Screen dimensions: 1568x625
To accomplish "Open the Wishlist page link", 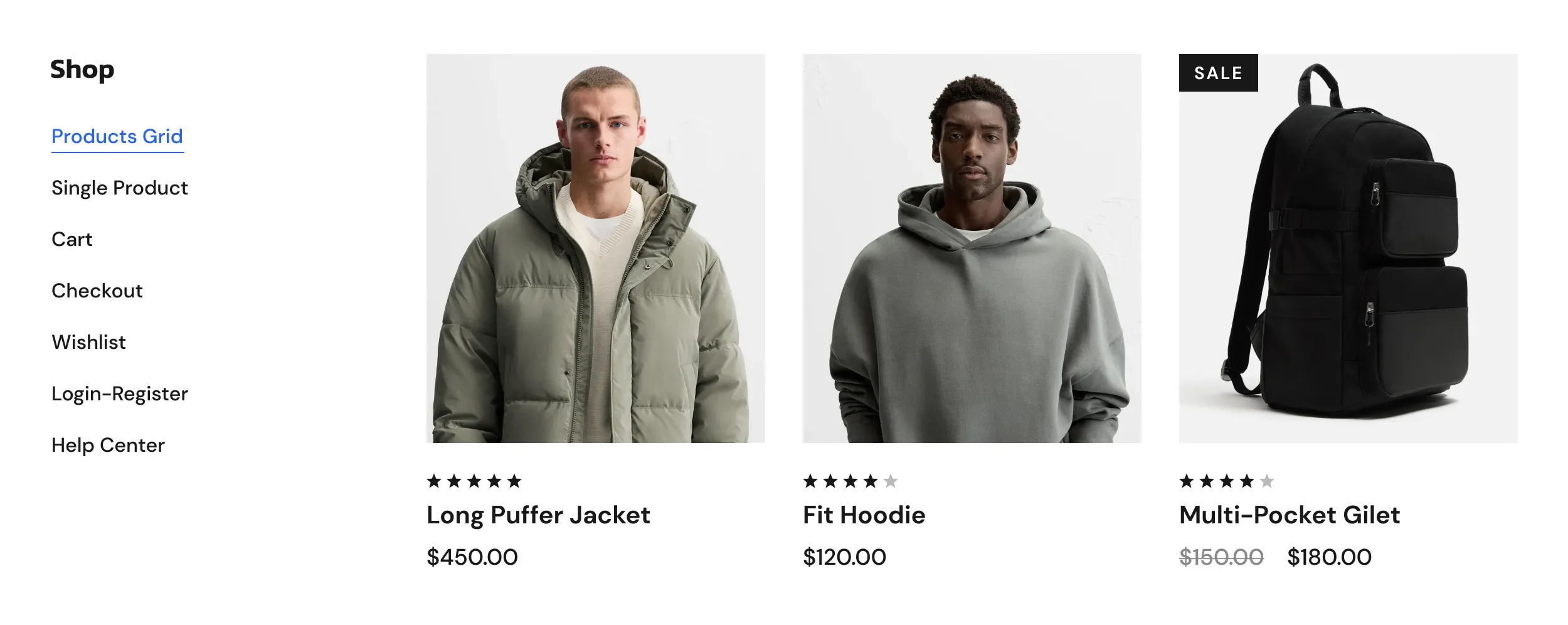I will click(x=88, y=342).
